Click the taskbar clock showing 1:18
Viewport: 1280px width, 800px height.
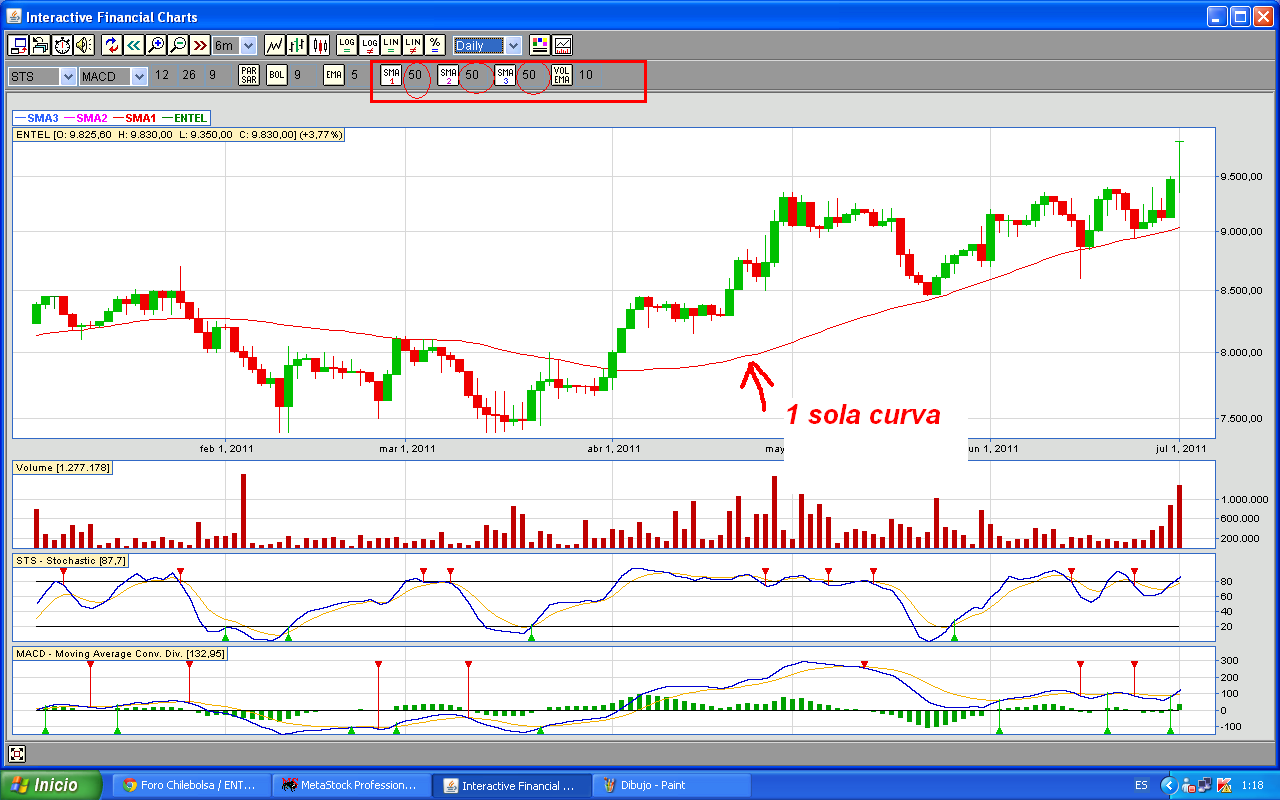click(x=1252, y=786)
